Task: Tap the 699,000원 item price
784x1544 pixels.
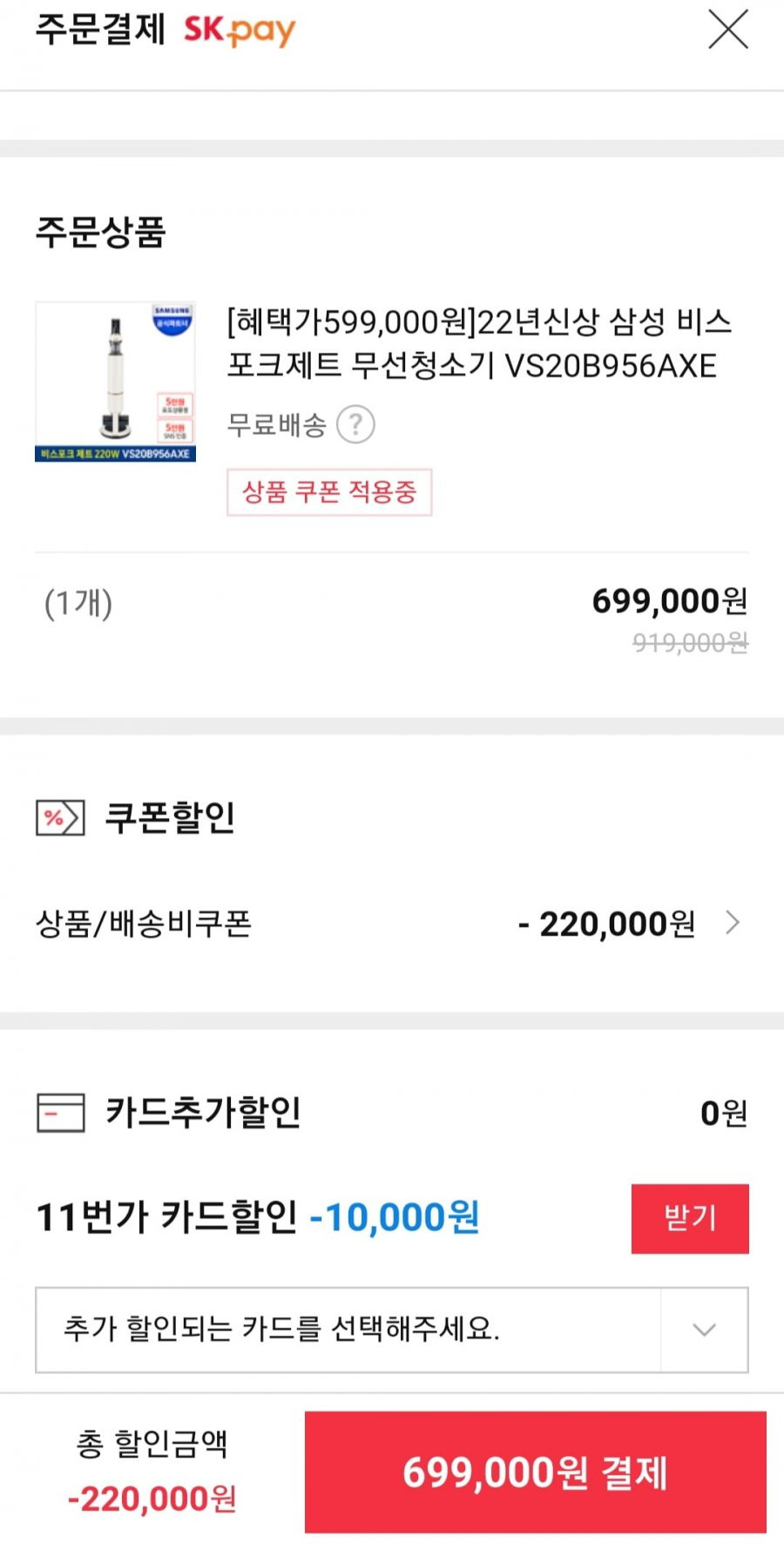Action: click(x=670, y=601)
